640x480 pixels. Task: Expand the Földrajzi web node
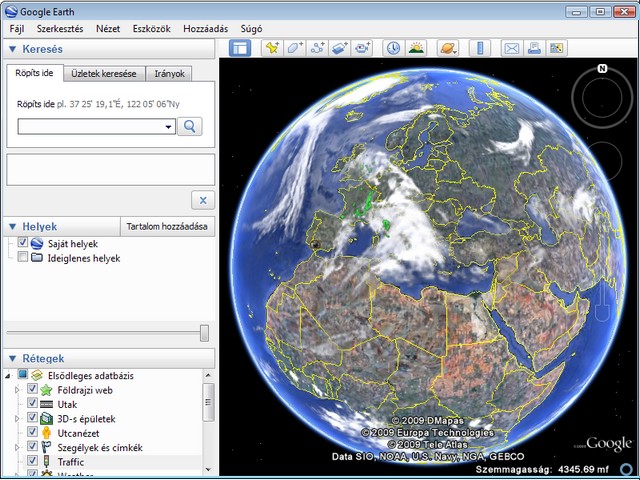pos(17,390)
